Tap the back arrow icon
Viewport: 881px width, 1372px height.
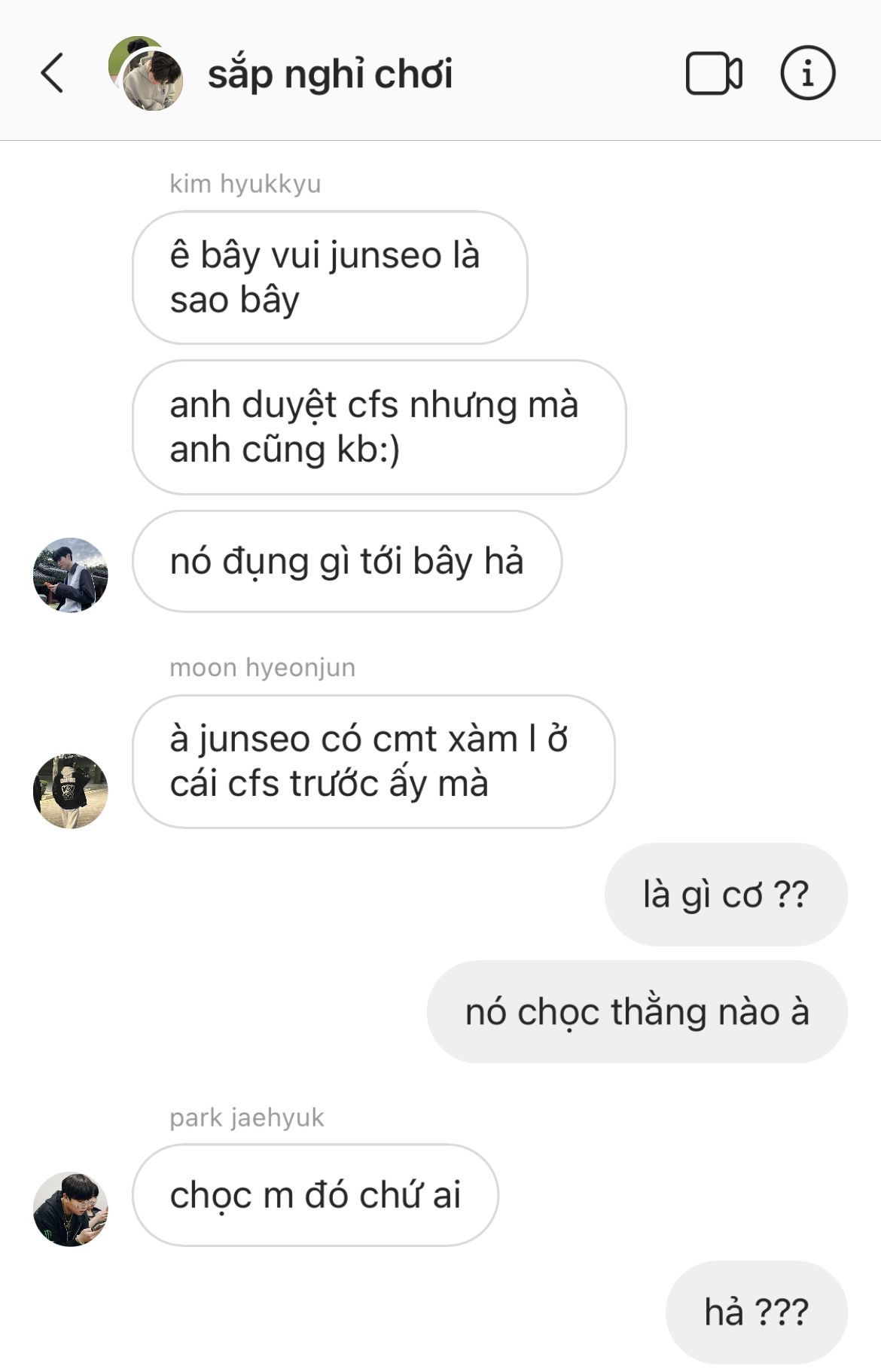click(x=52, y=73)
